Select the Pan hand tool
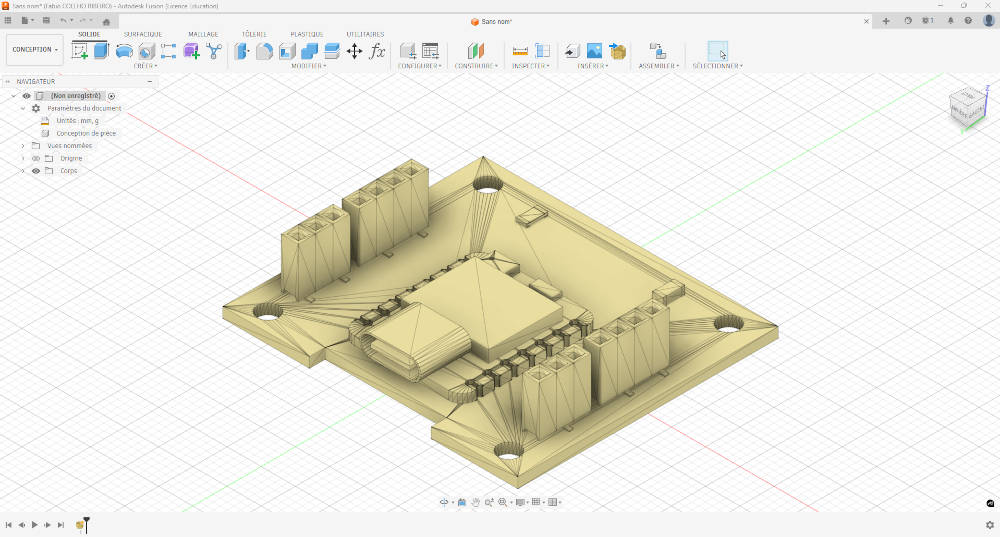 pos(475,502)
